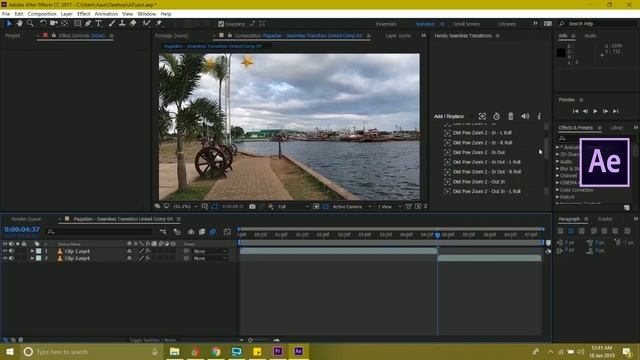Select the Roto Brush tool
The width and height of the screenshot is (640, 360).
click(x=146, y=24)
